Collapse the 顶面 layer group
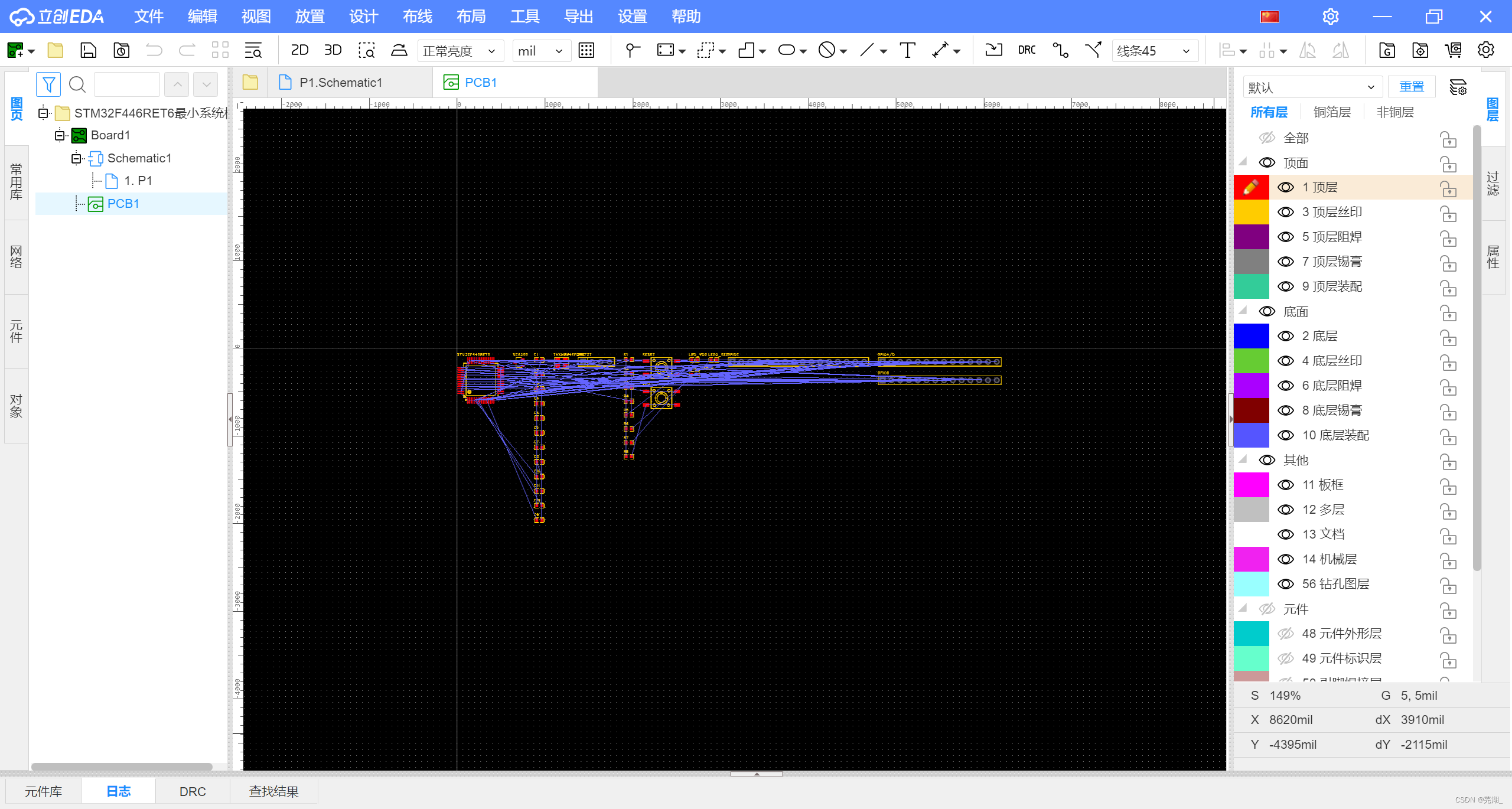The width and height of the screenshot is (1512, 809). 1243,162
